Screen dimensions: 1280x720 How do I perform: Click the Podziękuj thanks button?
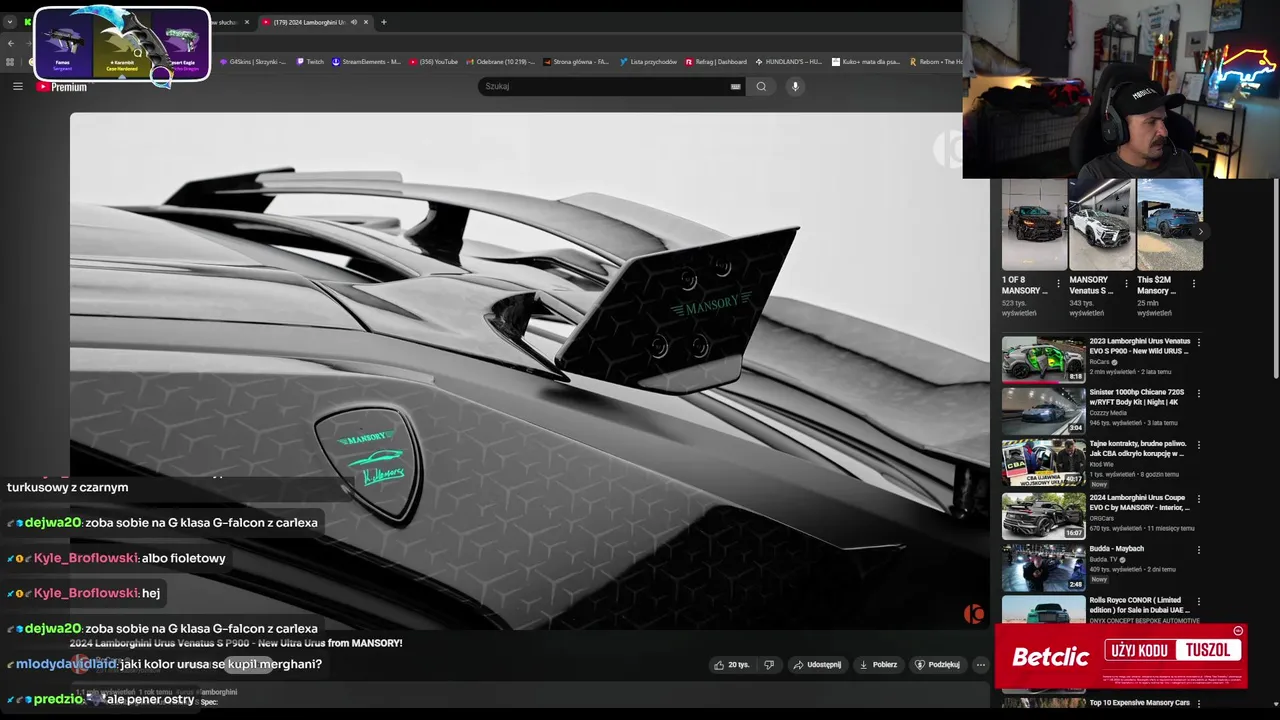[x=937, y=664]
